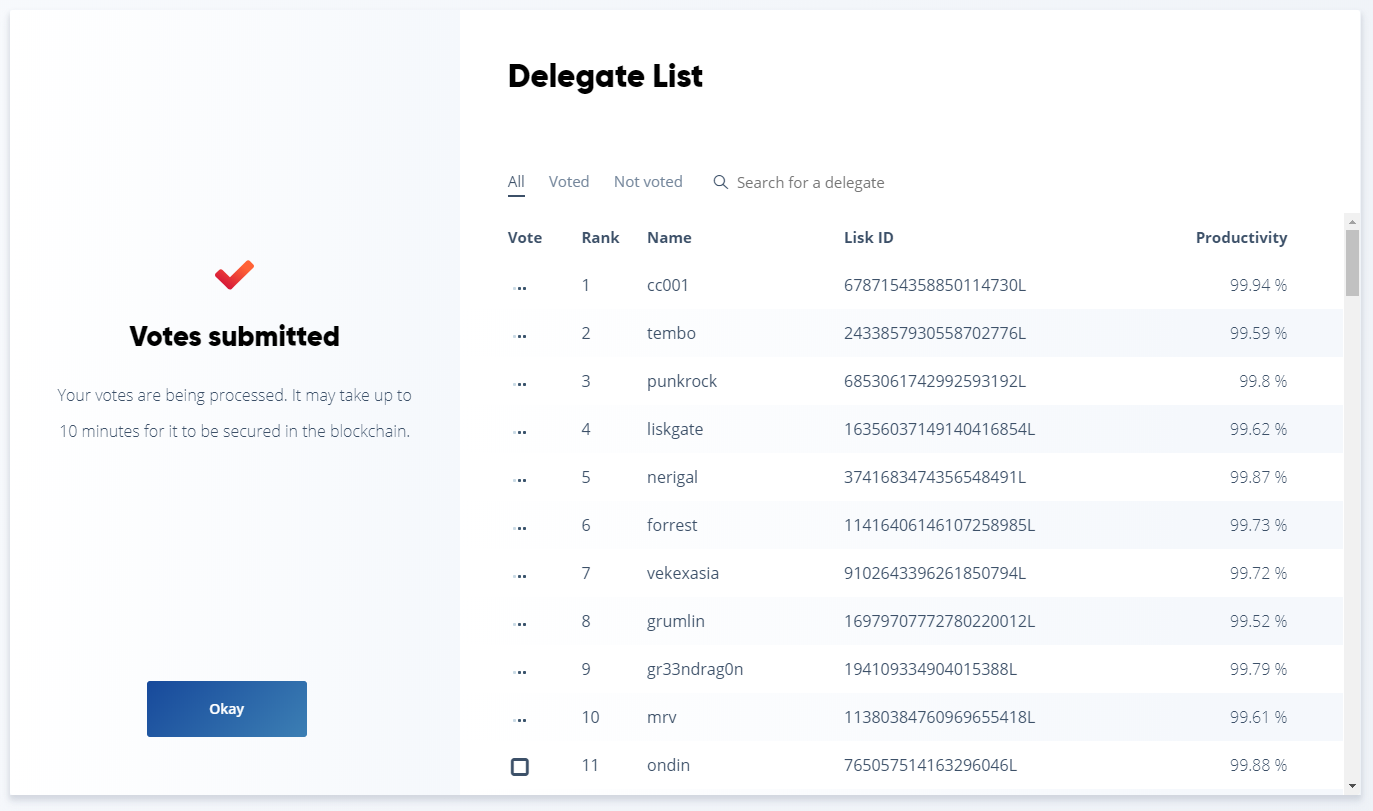Open the Not voted tab

648,182
